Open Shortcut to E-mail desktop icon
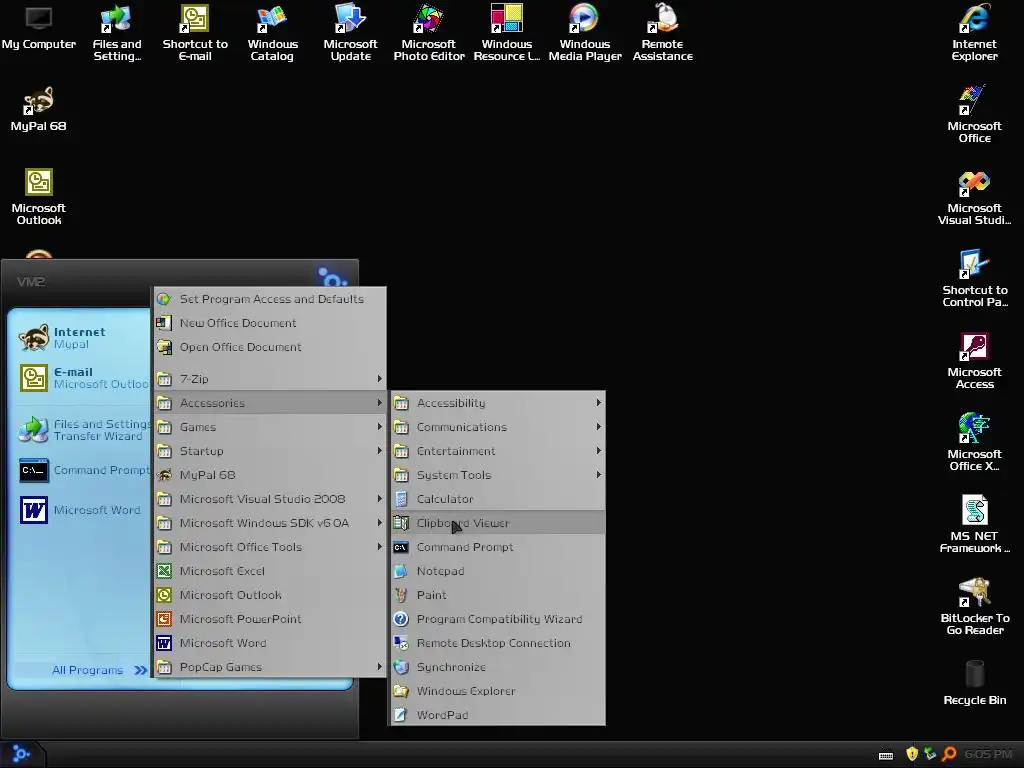Image resolution: width=1024 pixels, height=768 pixels. coord(195,33)
